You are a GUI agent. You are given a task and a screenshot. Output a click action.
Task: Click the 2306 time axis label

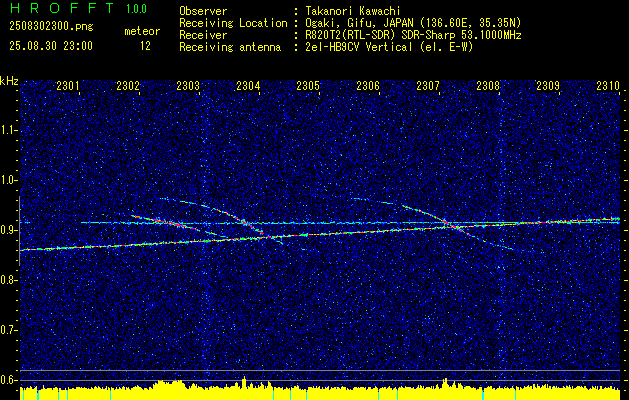[x=368, y=85]
